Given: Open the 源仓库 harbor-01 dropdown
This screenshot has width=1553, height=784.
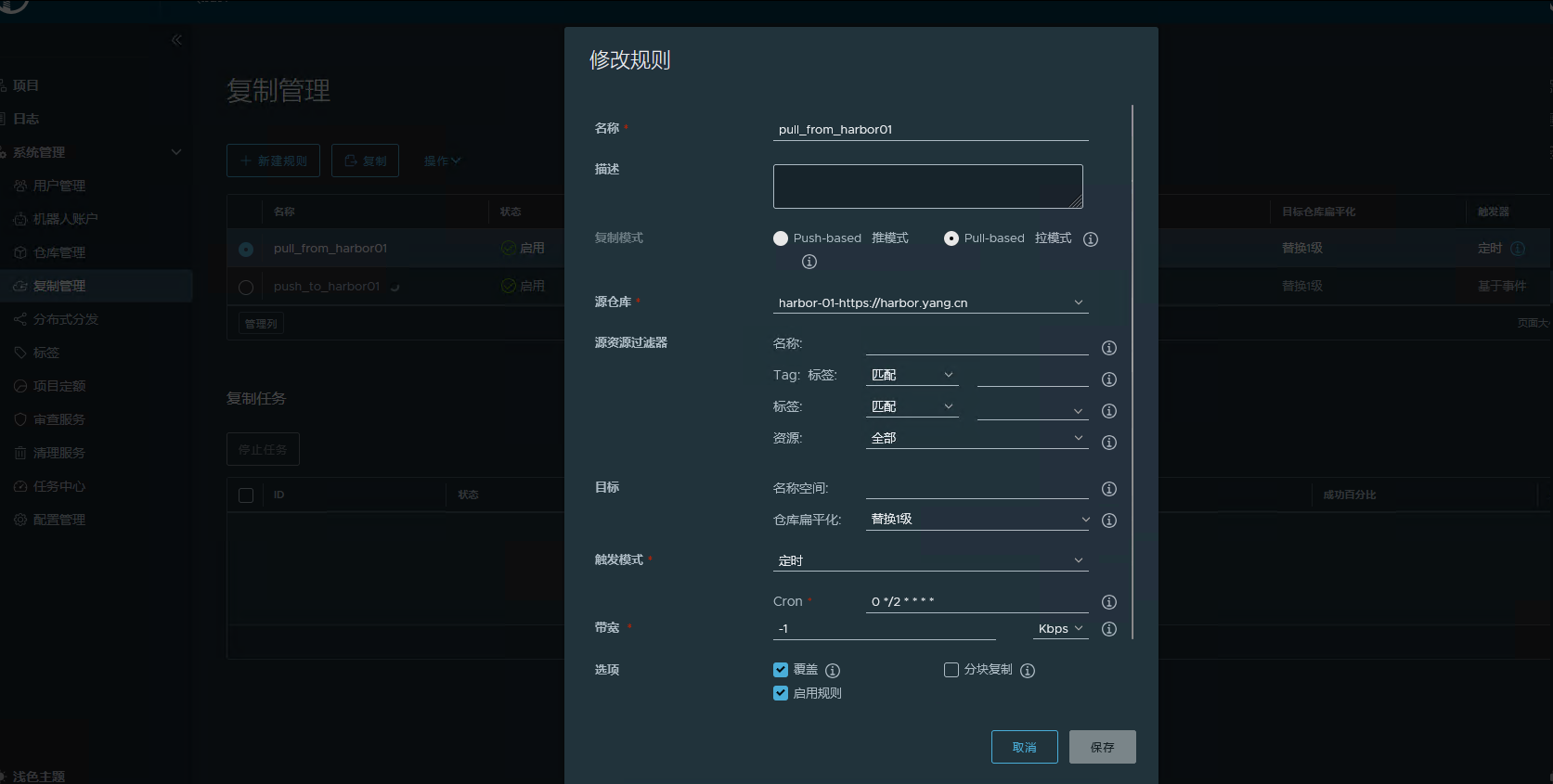Looking at the screenshot, I should [930, 302].
